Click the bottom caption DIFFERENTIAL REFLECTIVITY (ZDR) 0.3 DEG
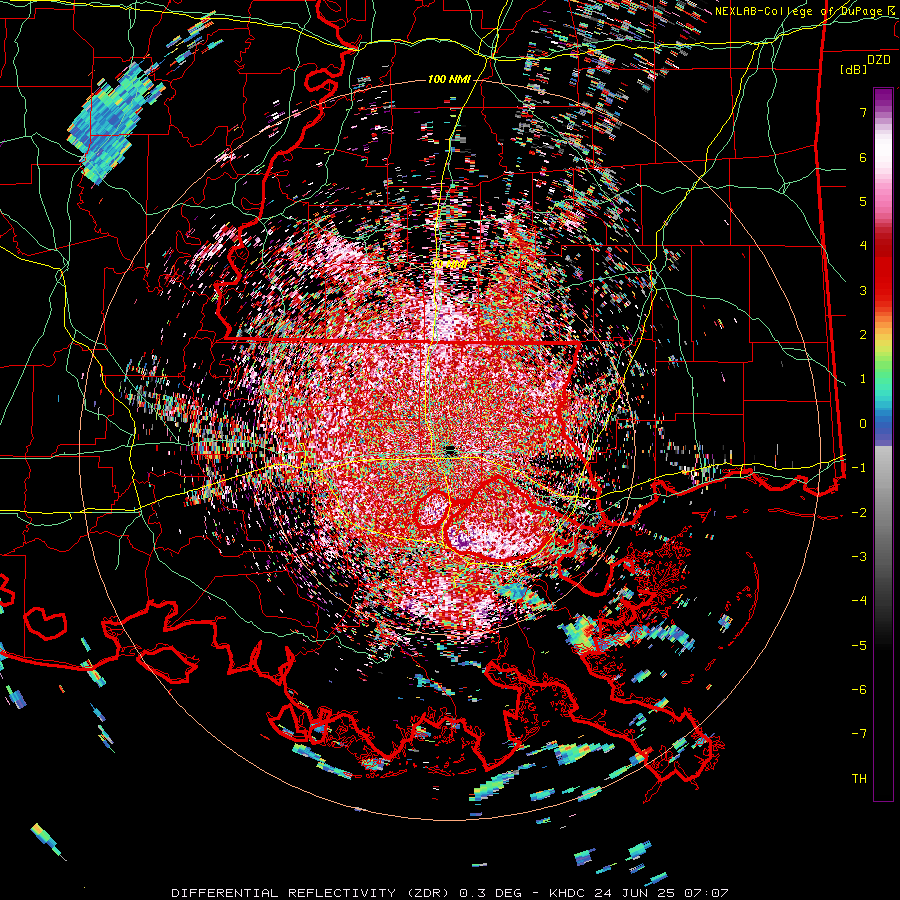Screen dimensions: 900x900 346,893
